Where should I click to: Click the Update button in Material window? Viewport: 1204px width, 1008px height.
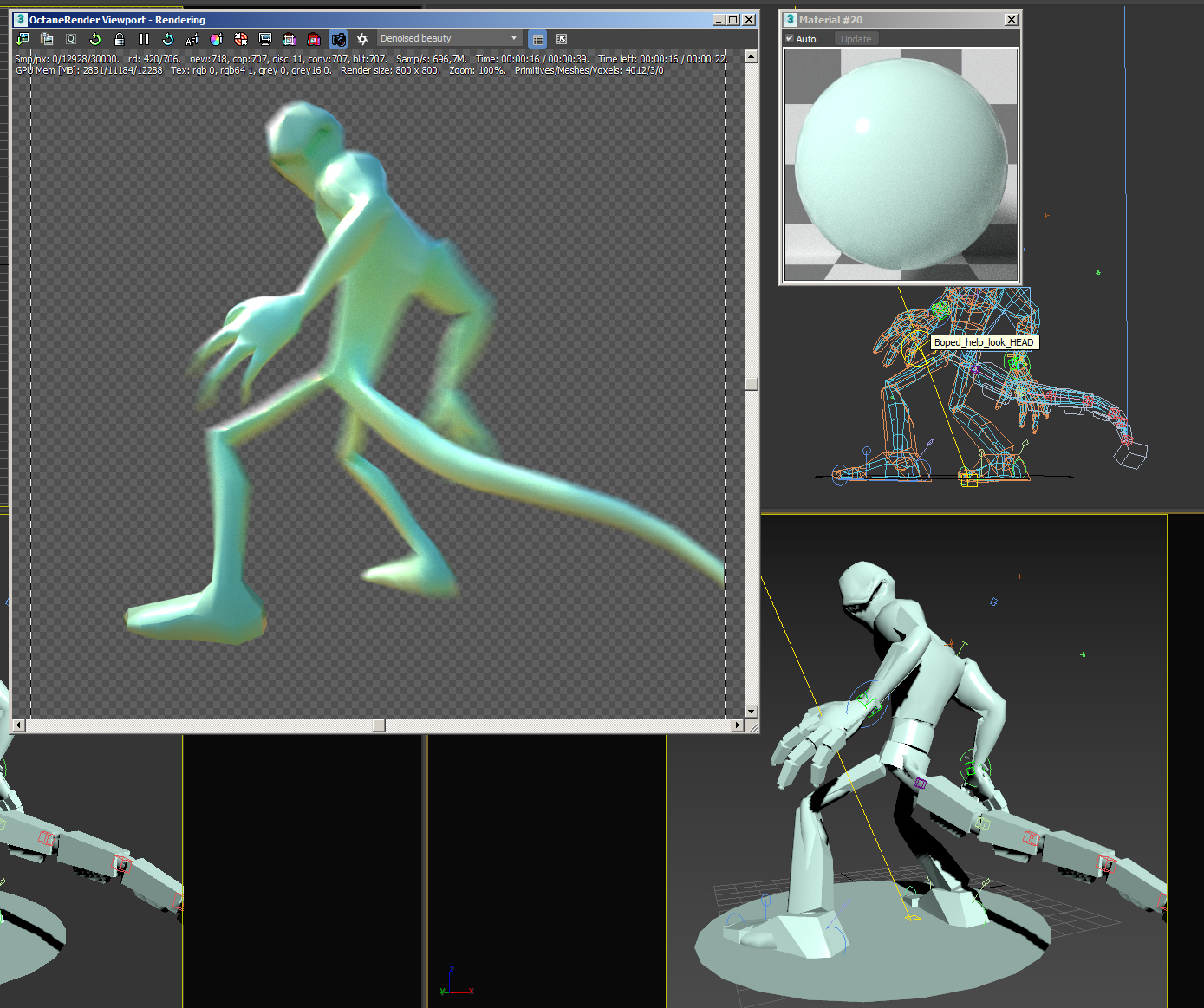pos(856,39)
